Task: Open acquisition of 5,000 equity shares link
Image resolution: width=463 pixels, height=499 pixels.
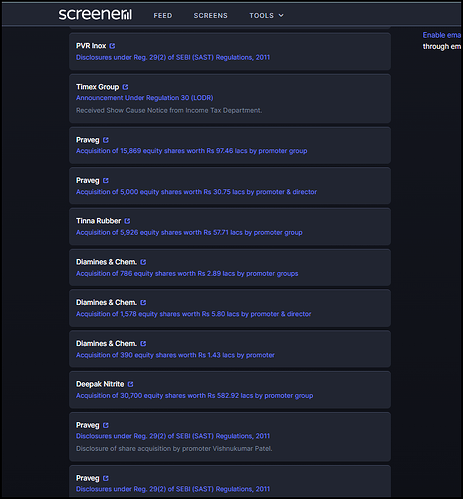Action: click(196, 192)
